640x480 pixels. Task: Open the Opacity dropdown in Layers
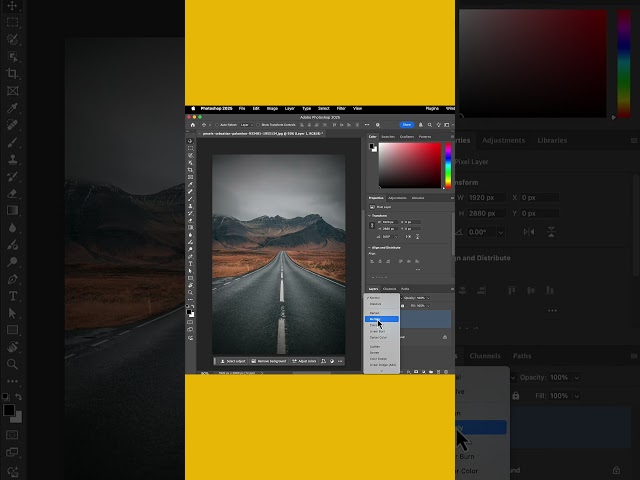[428, 298]
